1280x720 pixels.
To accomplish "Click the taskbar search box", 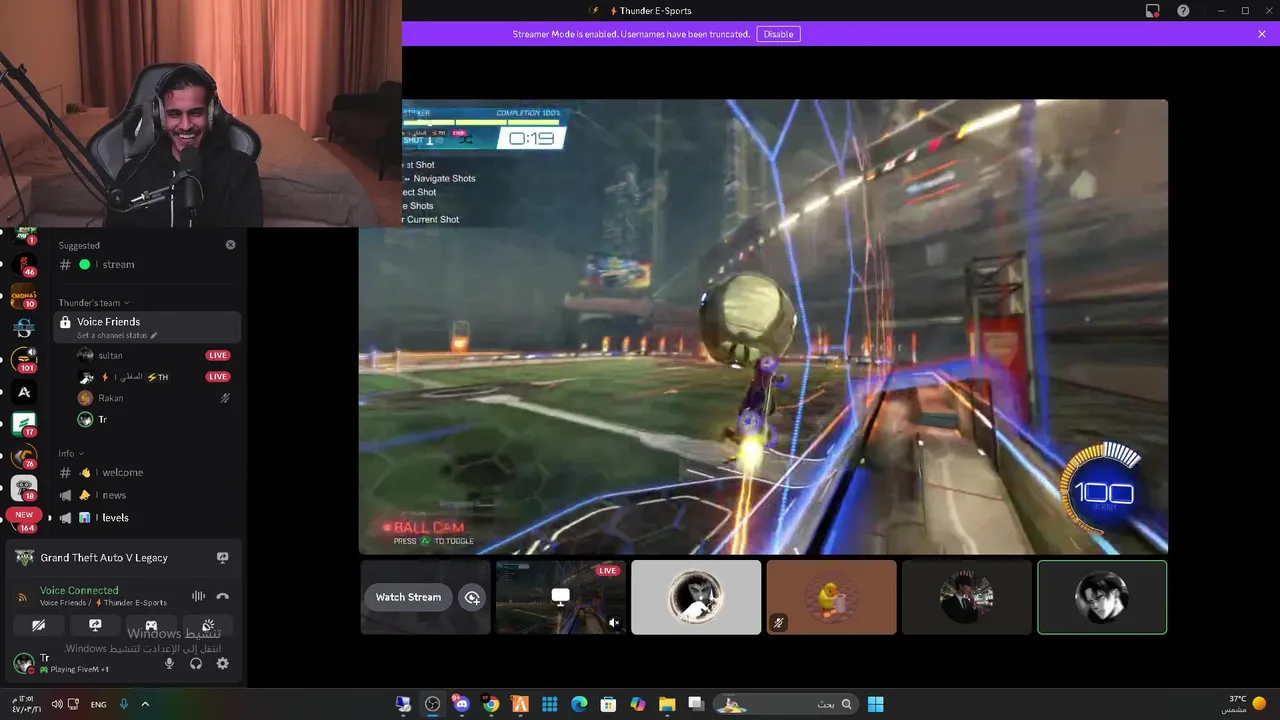I will point(785,704).
